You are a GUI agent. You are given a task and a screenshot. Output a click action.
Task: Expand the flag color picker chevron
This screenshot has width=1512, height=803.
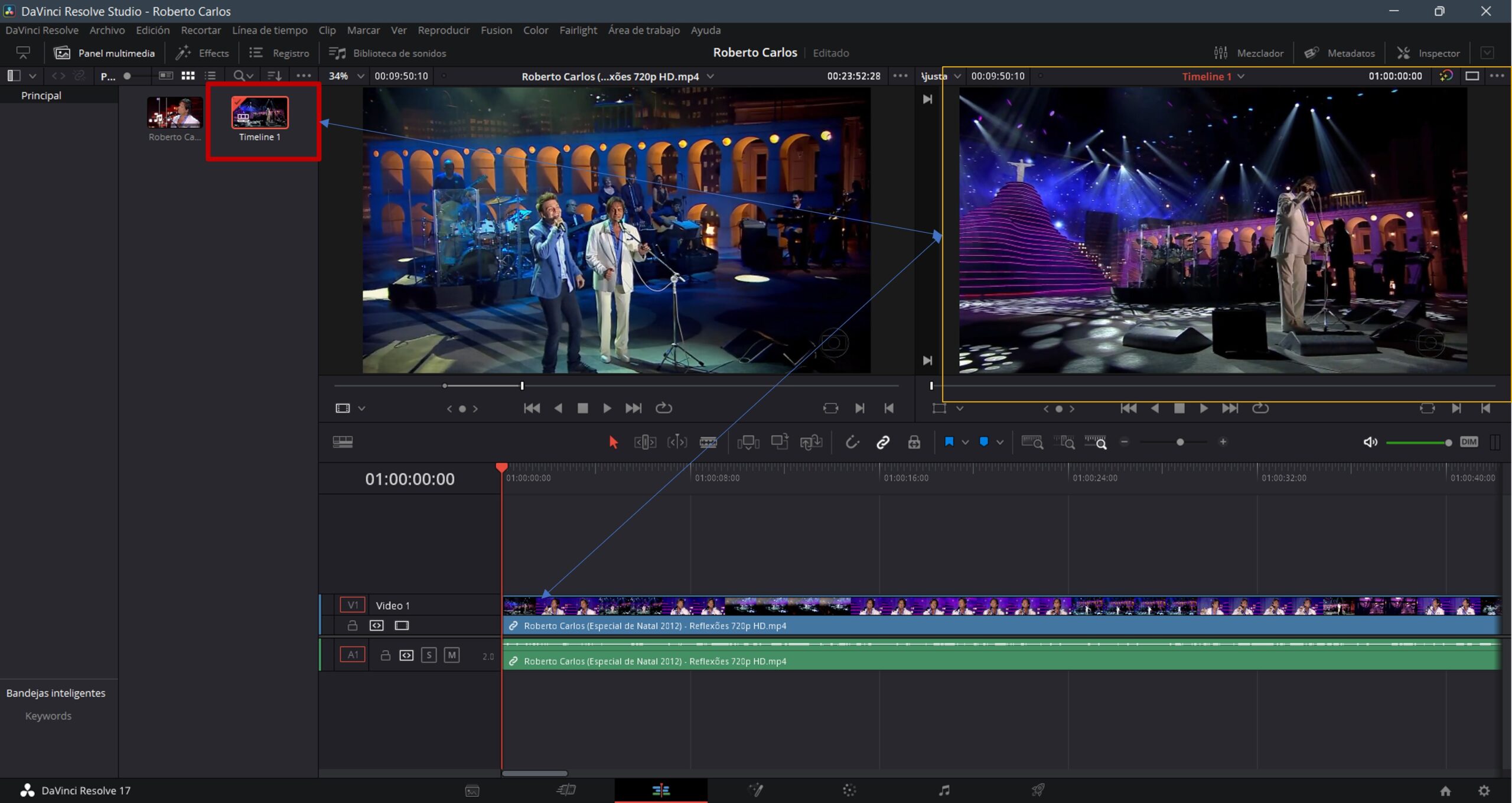coord(966,442)
